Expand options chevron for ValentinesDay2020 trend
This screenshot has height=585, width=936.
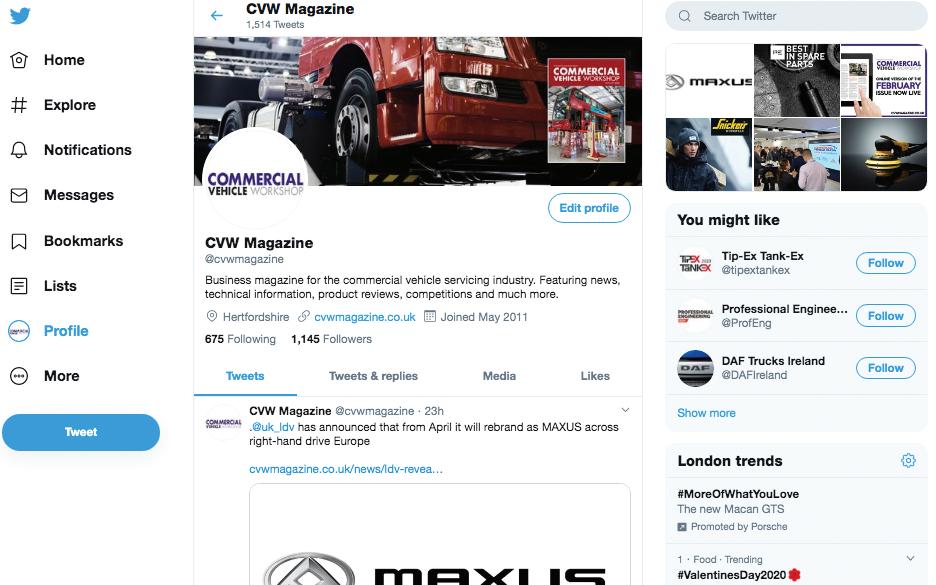pos(910,559)
